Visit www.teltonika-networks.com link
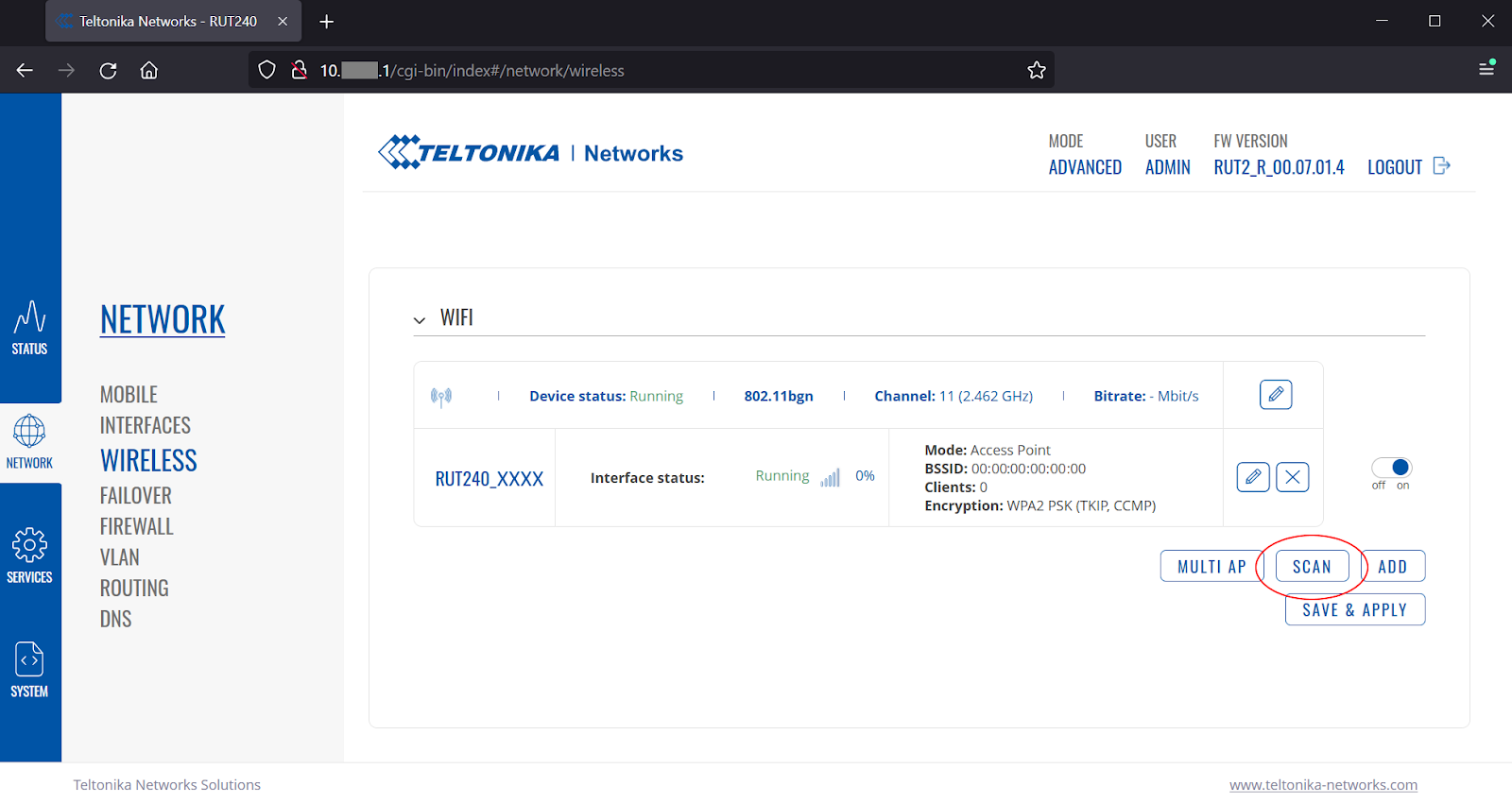The image size is (1512, 803). 1323,785
